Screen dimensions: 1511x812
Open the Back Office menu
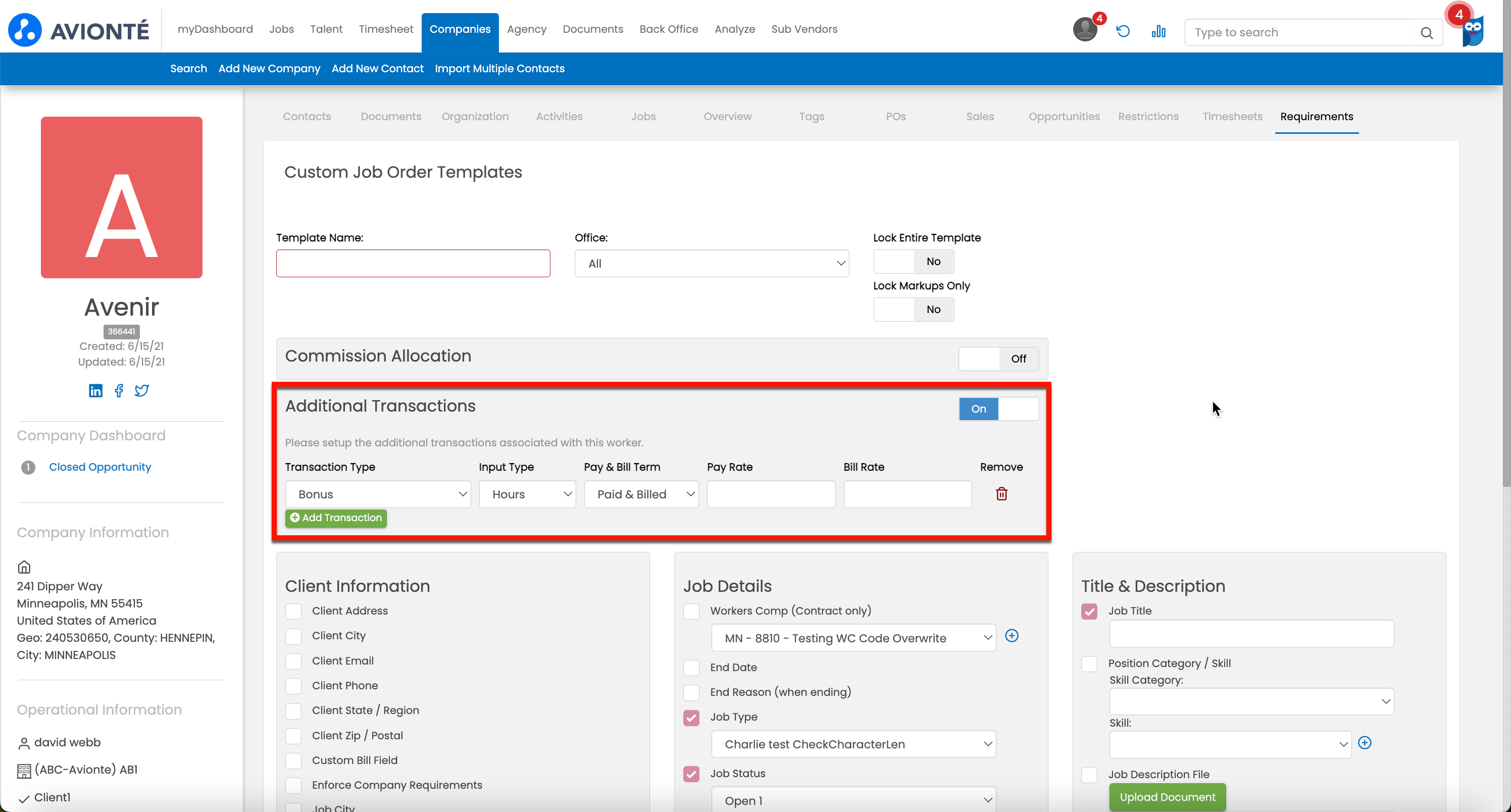[669, 29]
